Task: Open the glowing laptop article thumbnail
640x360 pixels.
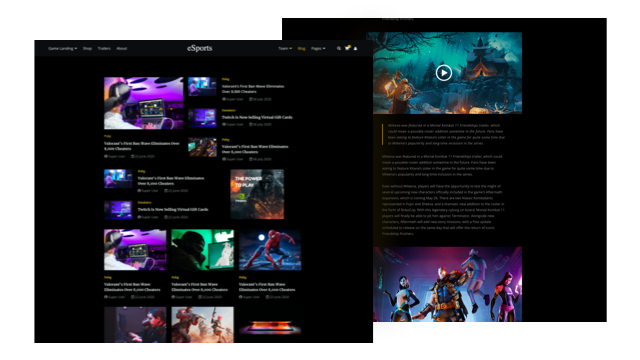Action: click(270, 325)
